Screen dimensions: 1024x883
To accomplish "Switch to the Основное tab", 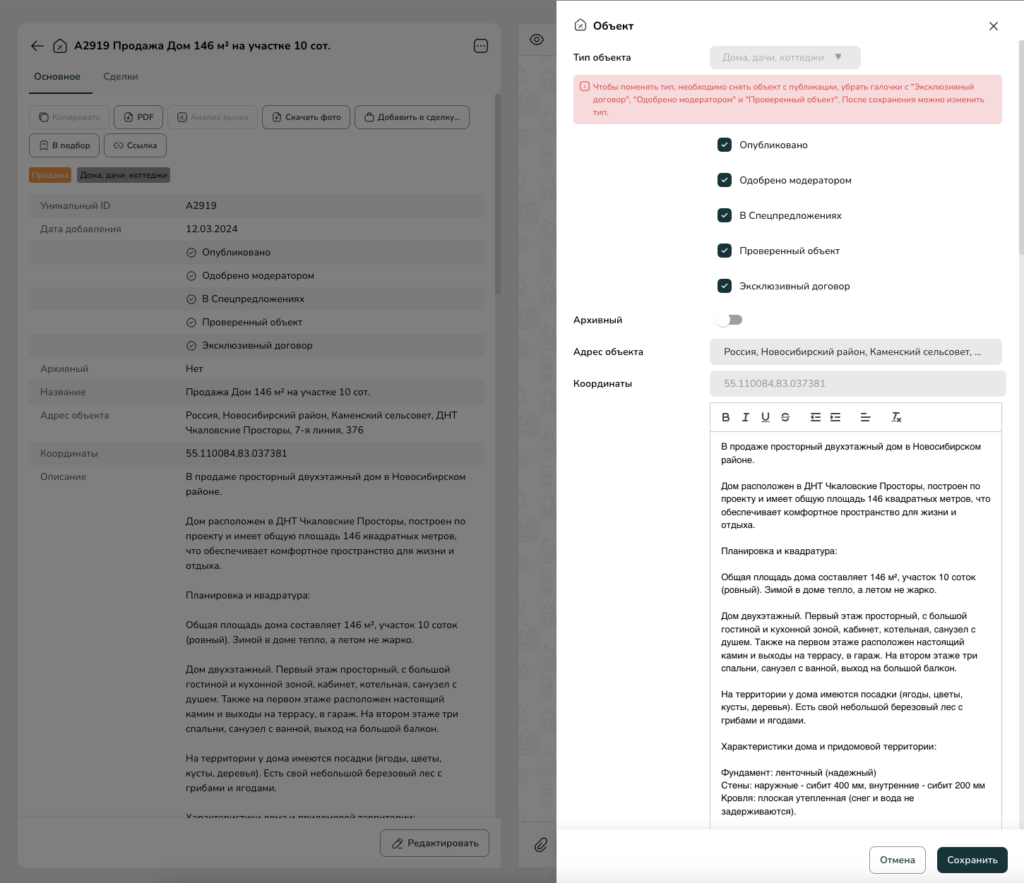I will (x=57, y=76).
